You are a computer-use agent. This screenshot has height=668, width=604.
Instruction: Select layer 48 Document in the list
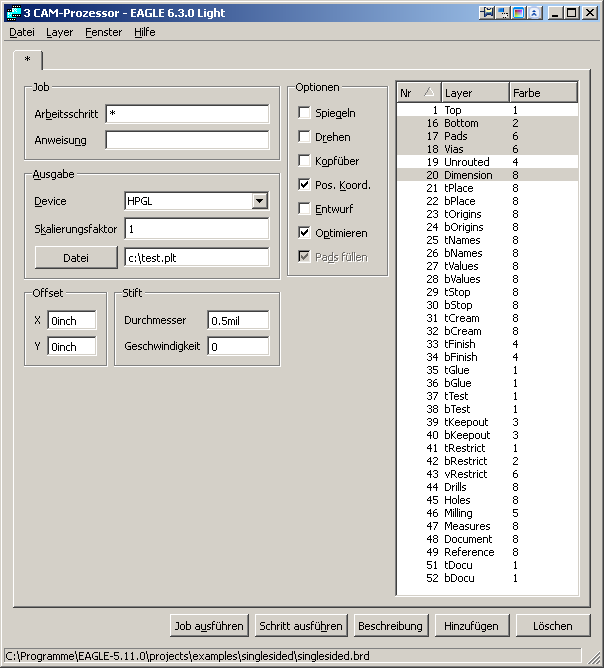point(487,539)
